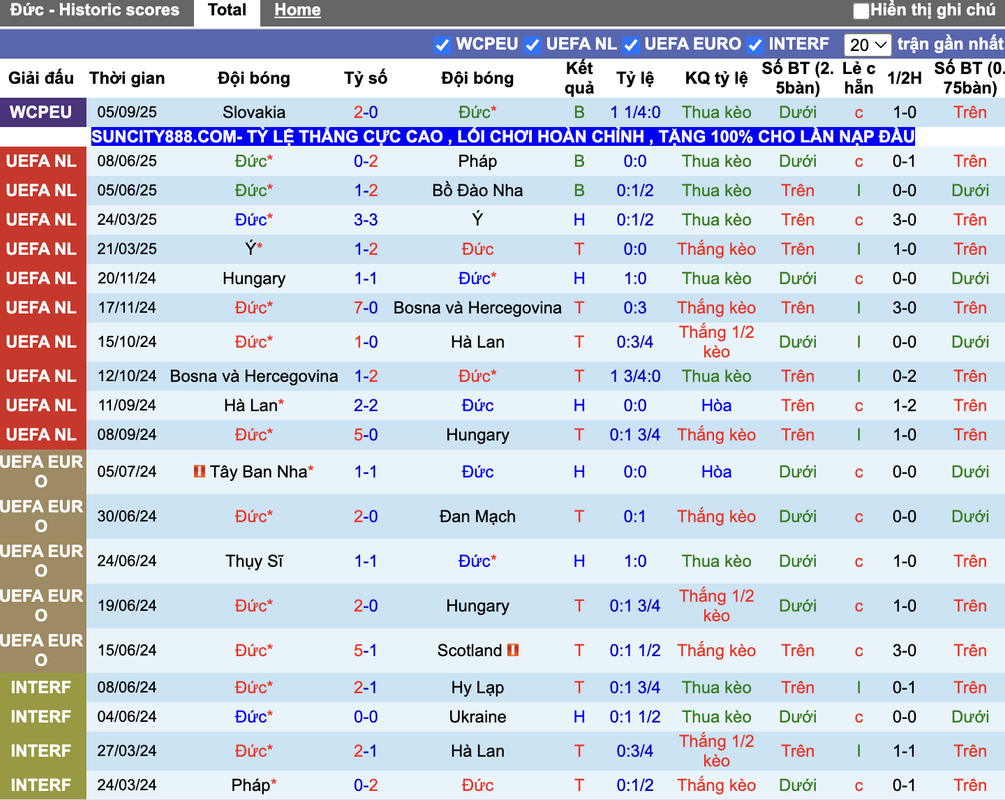The image size is (1005, 800).
Task: Open the 20 recent matches dropdown
Action: (867, 45)
